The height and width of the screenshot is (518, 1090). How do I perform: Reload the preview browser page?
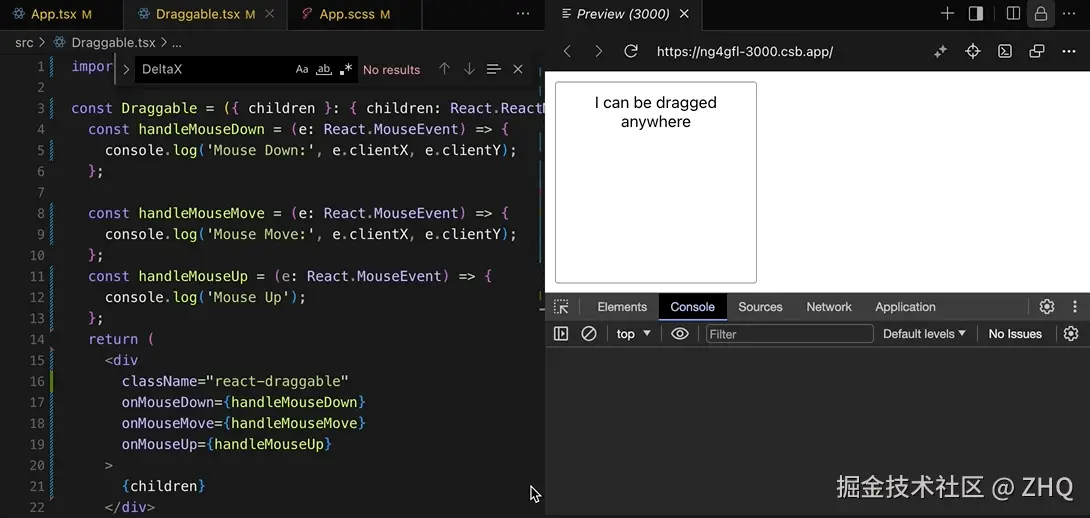coord(631,51)
